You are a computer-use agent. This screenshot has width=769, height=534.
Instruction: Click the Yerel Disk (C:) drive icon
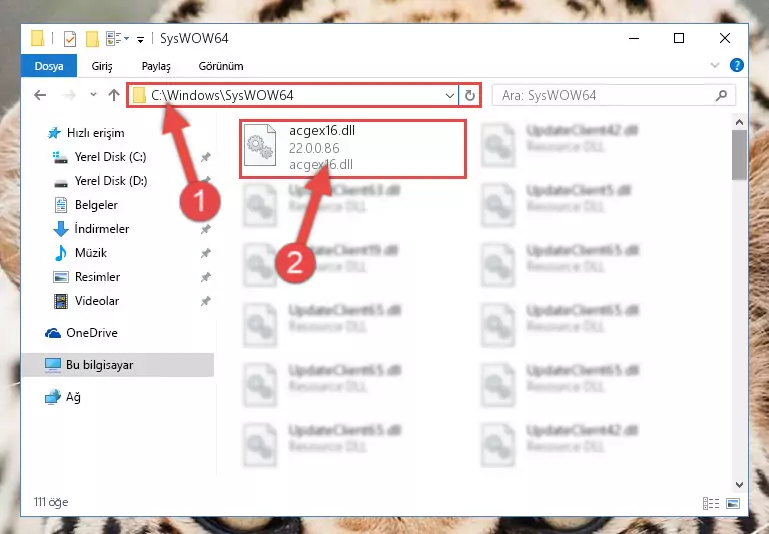click(60, 157)
